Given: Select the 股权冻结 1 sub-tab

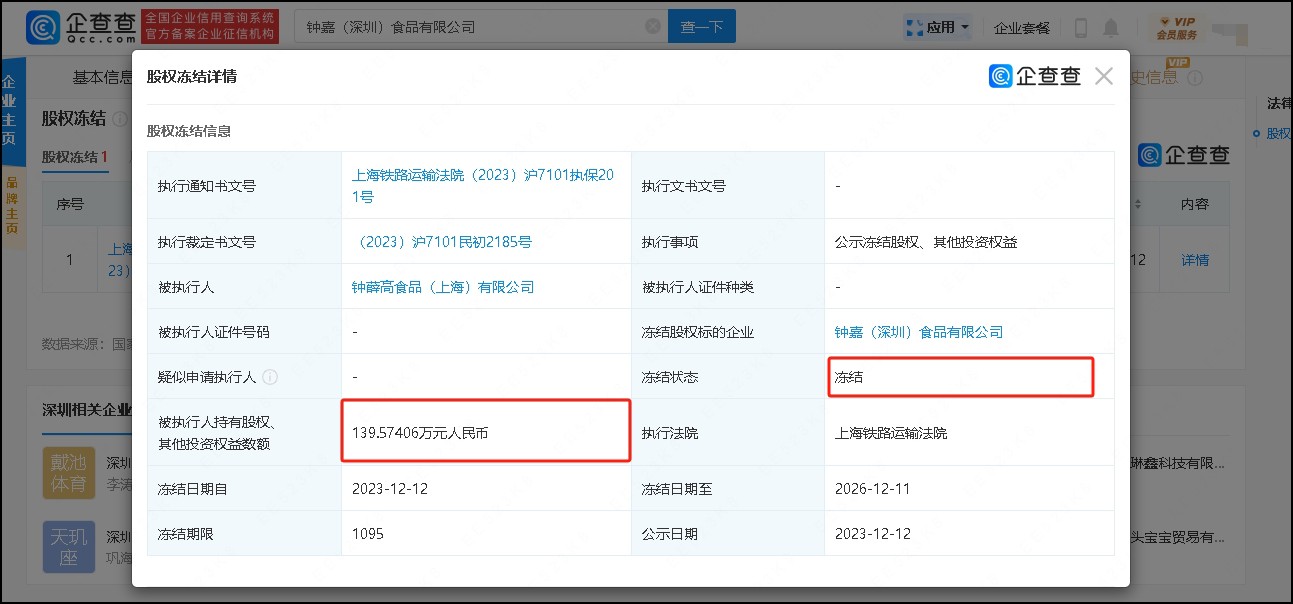Looking at the screenshot, I should [74, 157].
